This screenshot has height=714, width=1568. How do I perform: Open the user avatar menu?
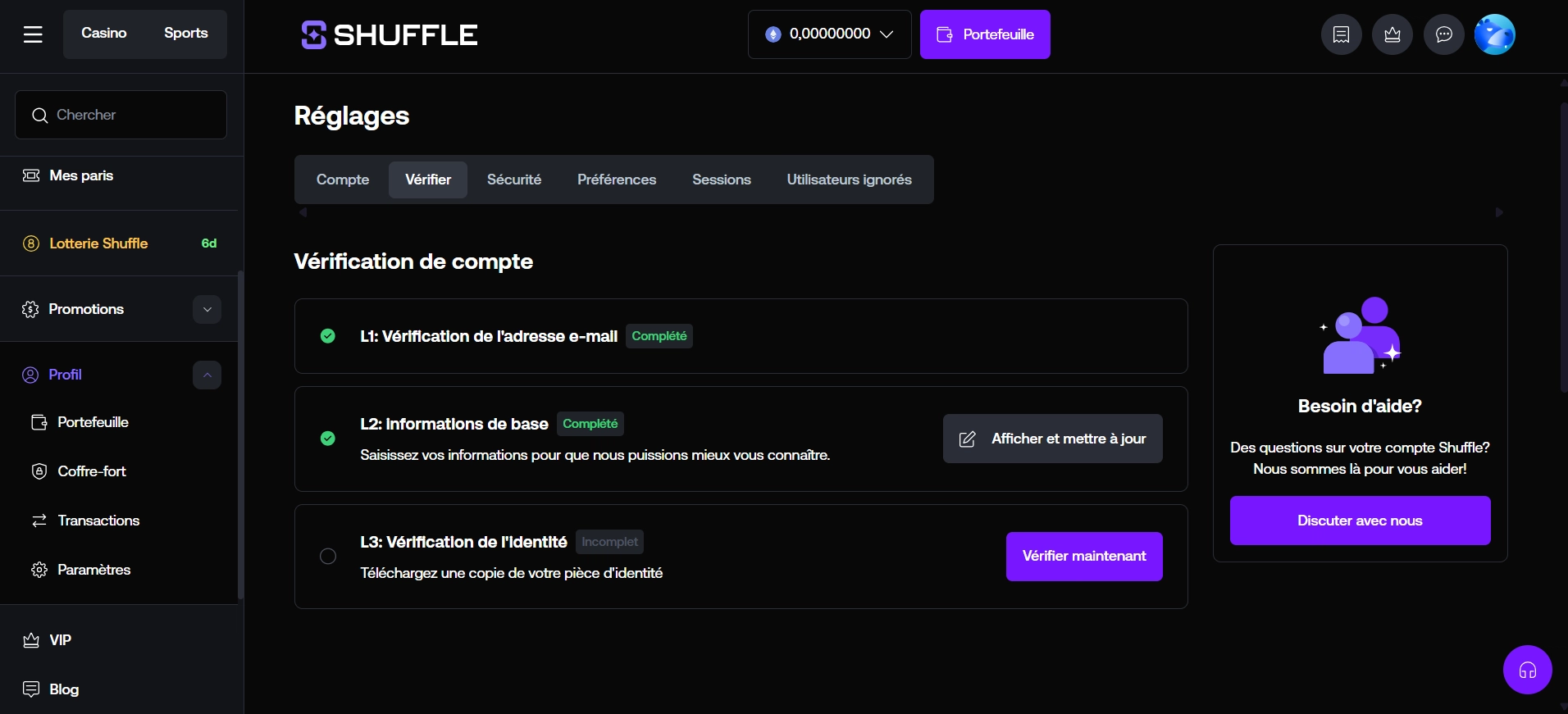(1495, 34)
